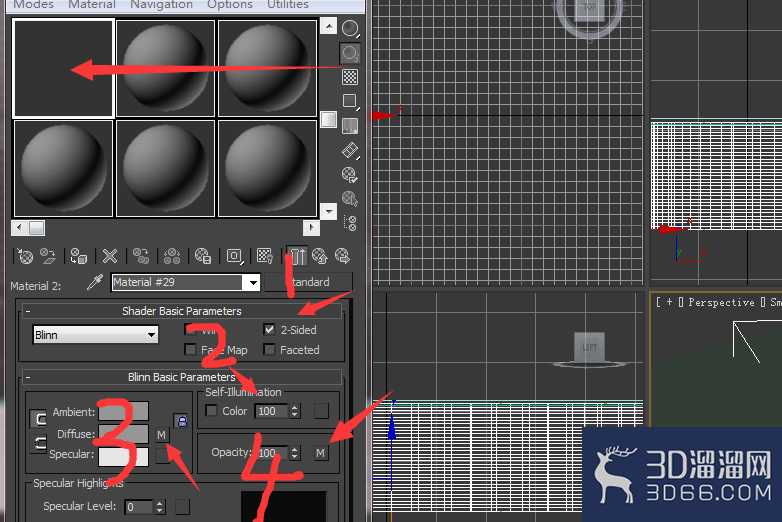Click the Put to Library icon

click(203, 256)
